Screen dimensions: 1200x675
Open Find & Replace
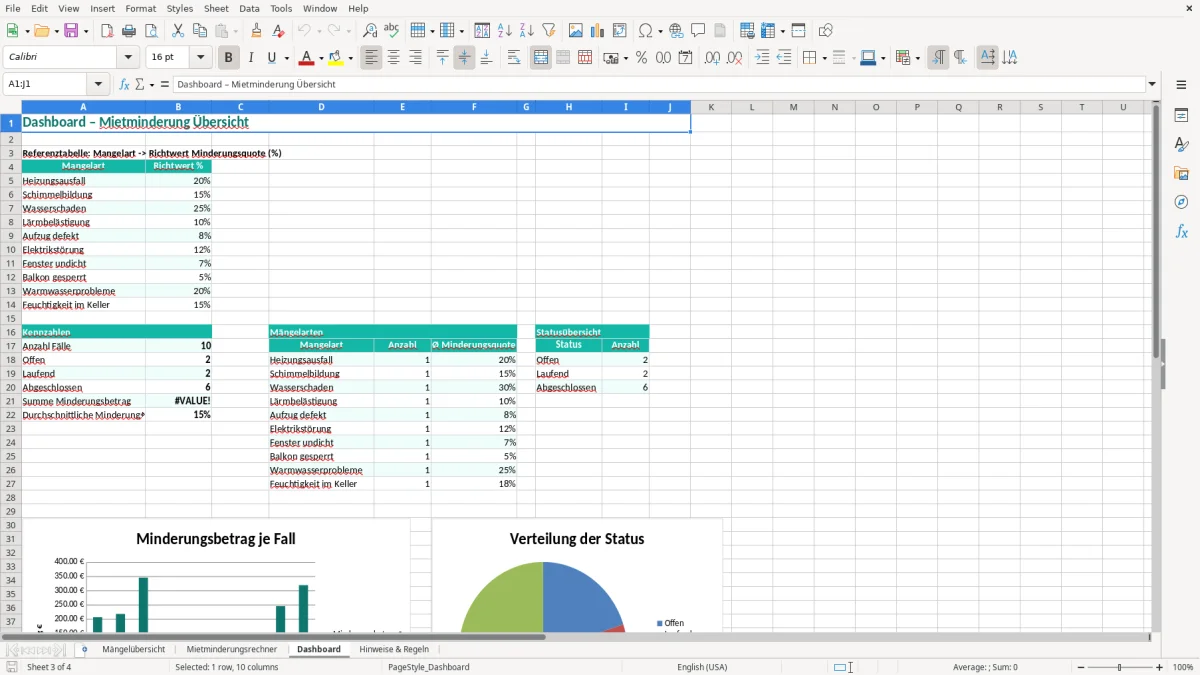click(370, 31)
